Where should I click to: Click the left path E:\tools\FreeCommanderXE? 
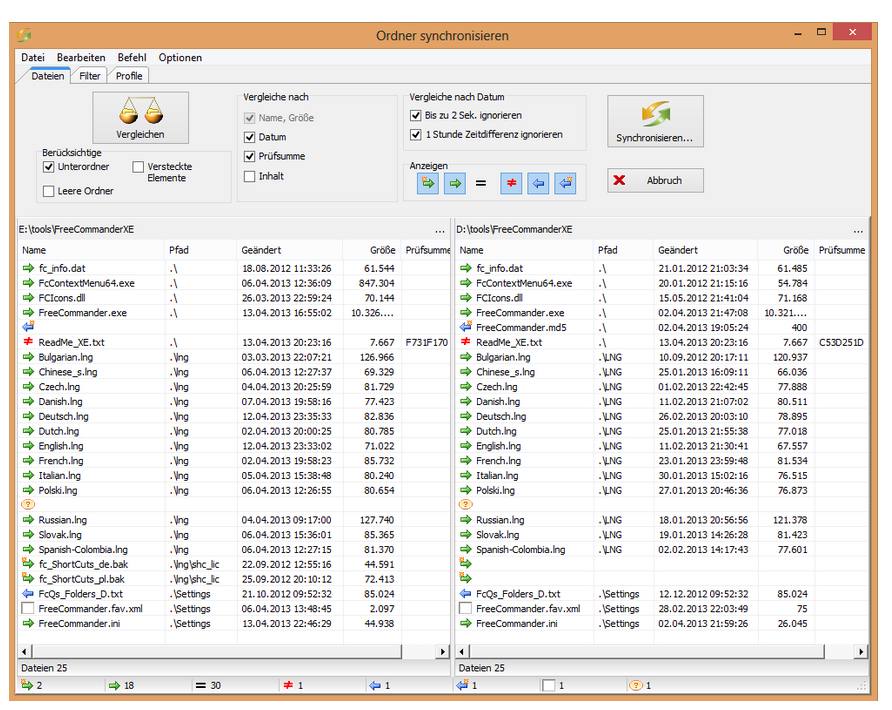point(76,229)
